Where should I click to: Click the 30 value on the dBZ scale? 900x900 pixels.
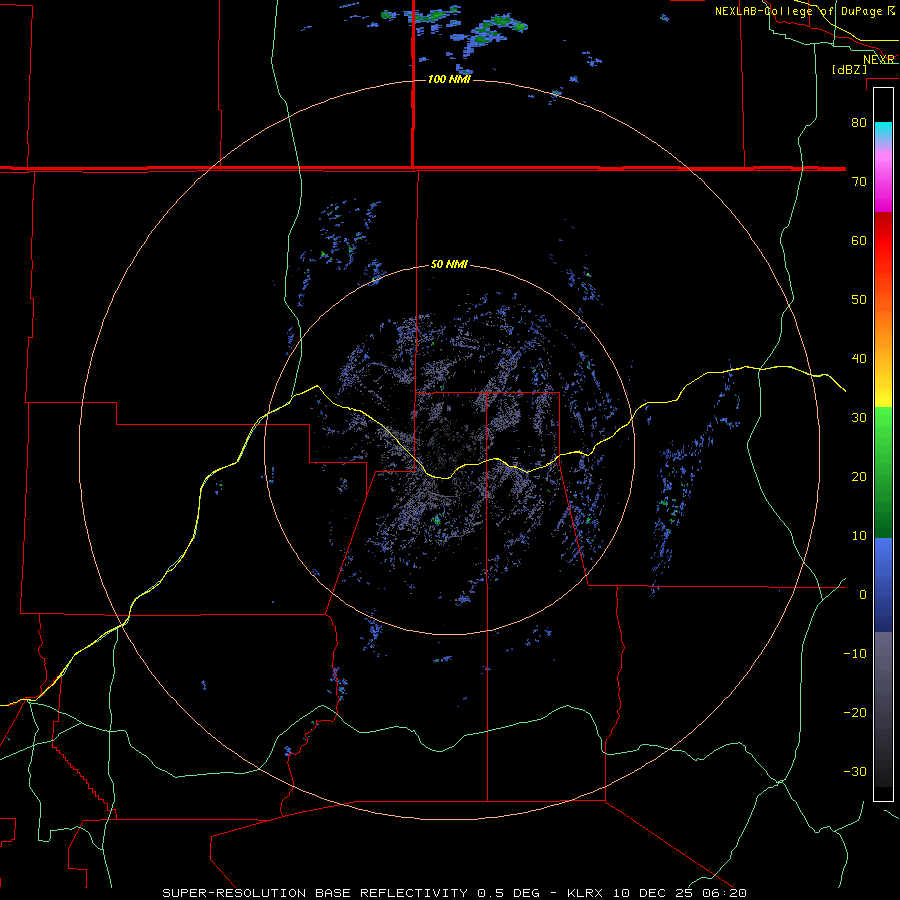click(x=859, y=417)
